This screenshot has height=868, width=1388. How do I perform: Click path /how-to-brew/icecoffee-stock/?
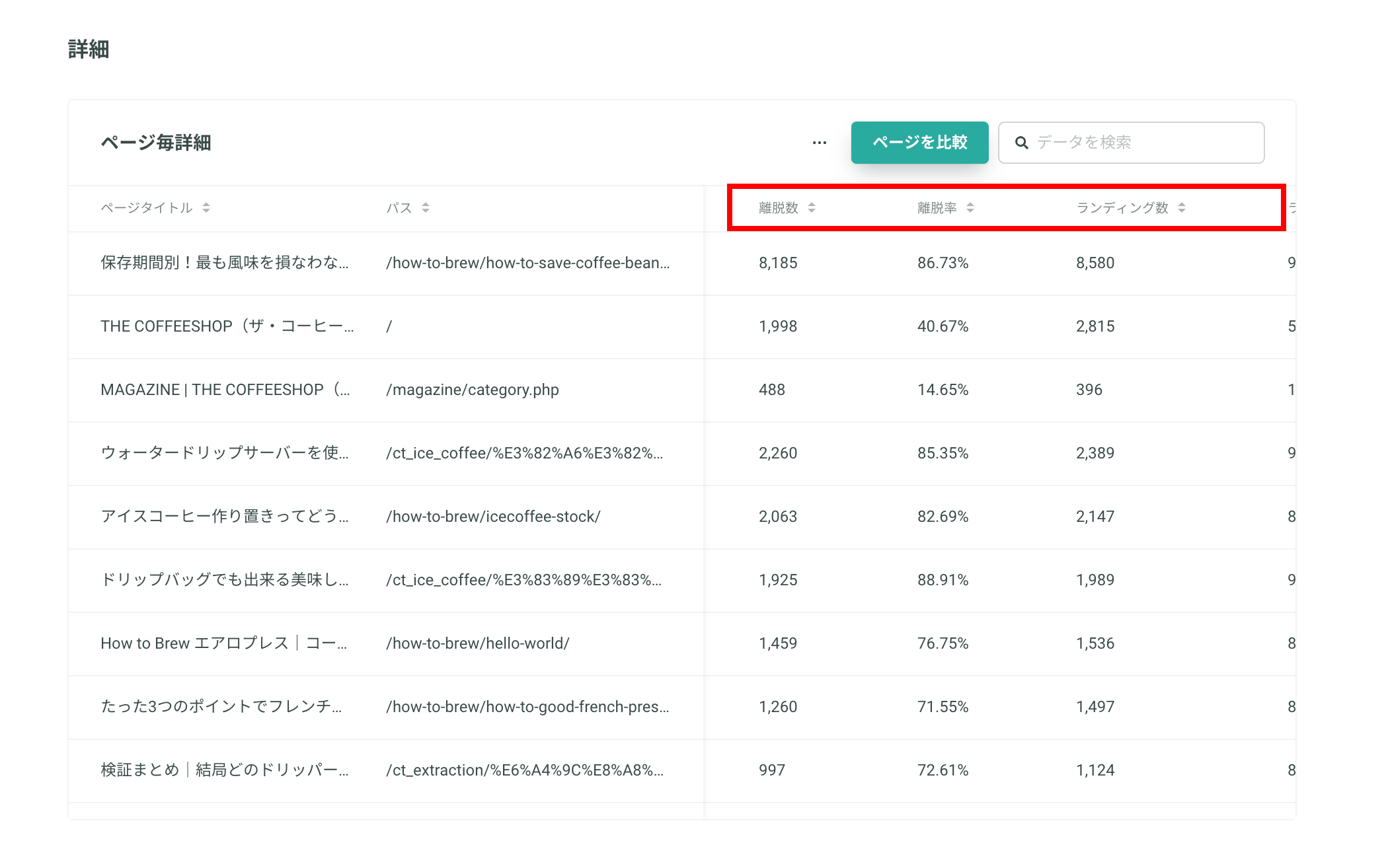point(493,517)
